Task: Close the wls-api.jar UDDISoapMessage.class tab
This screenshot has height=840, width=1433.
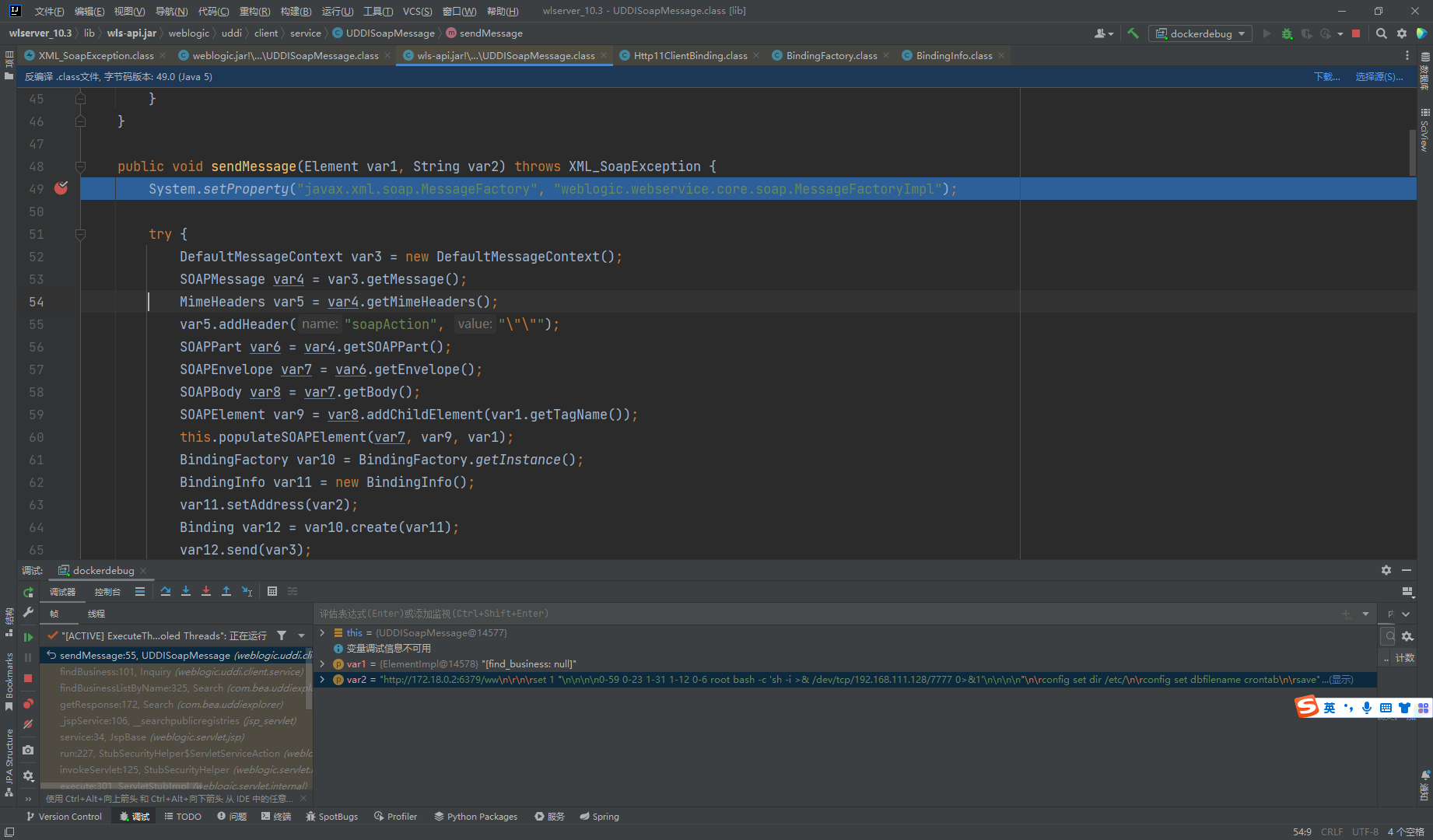Action: coord(604,55)
